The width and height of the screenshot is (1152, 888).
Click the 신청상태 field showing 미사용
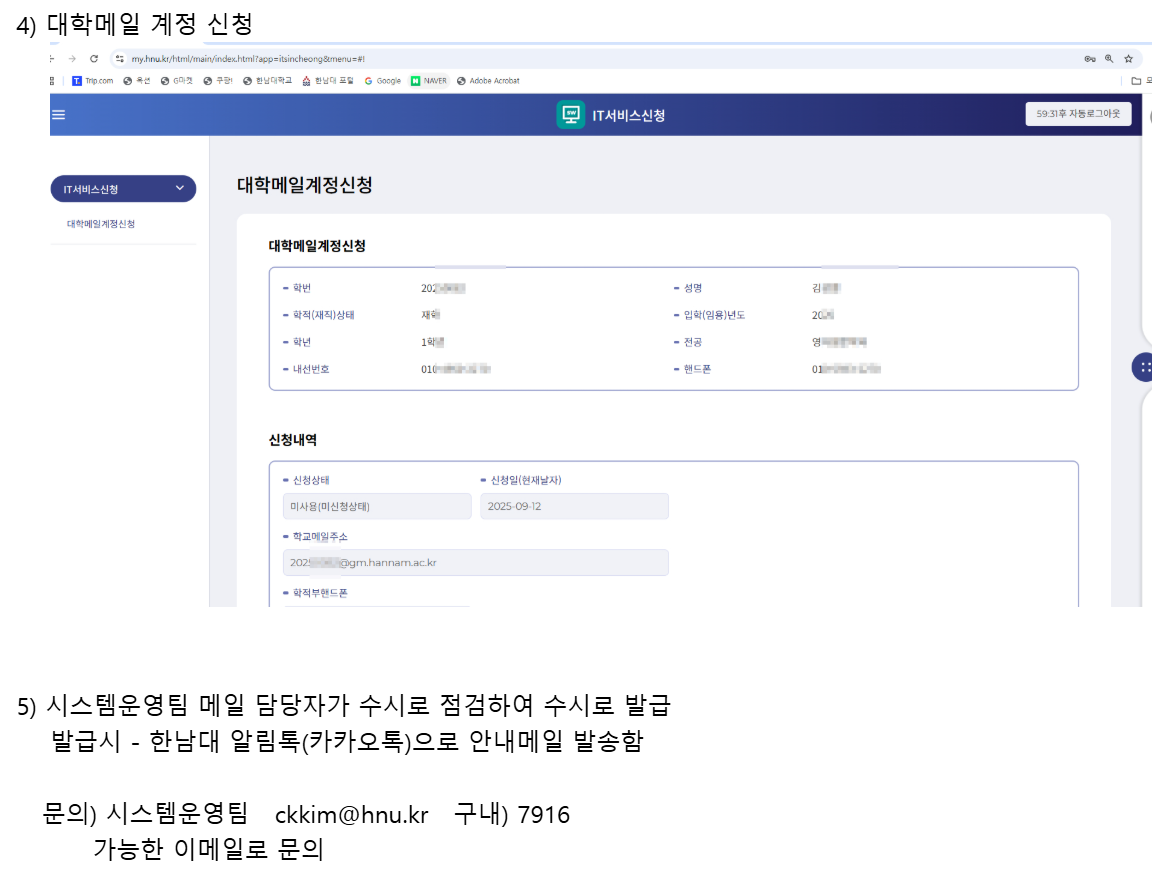pos(376,506)
